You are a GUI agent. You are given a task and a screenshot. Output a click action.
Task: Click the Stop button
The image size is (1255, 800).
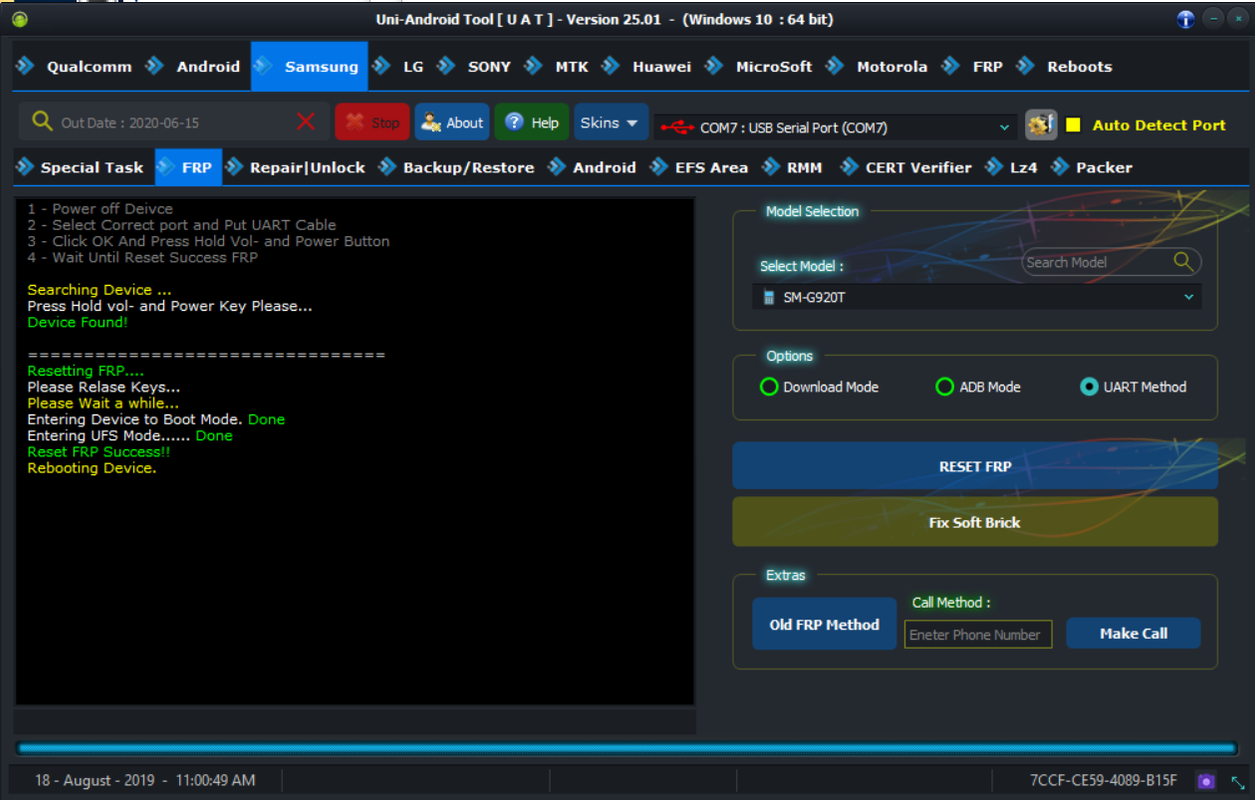tap(372, 122)
